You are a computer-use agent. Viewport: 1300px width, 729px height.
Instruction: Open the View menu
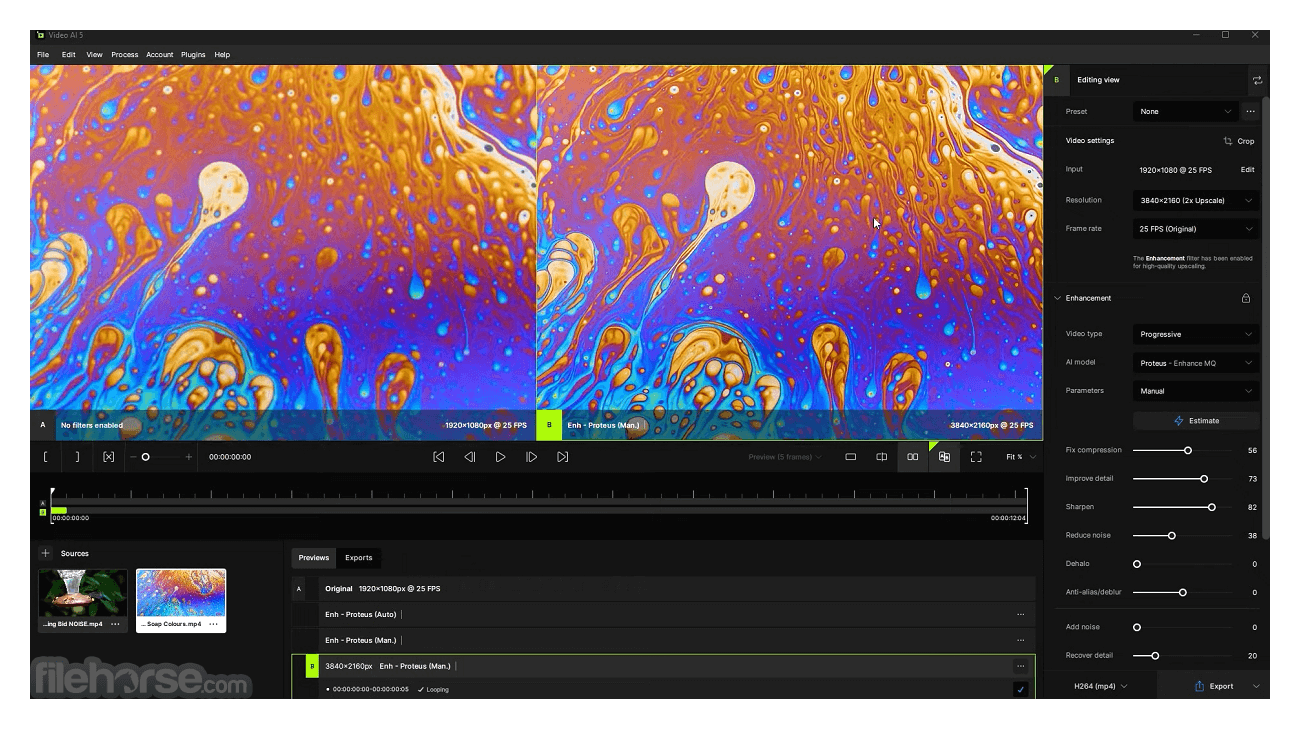click(94, 55)
